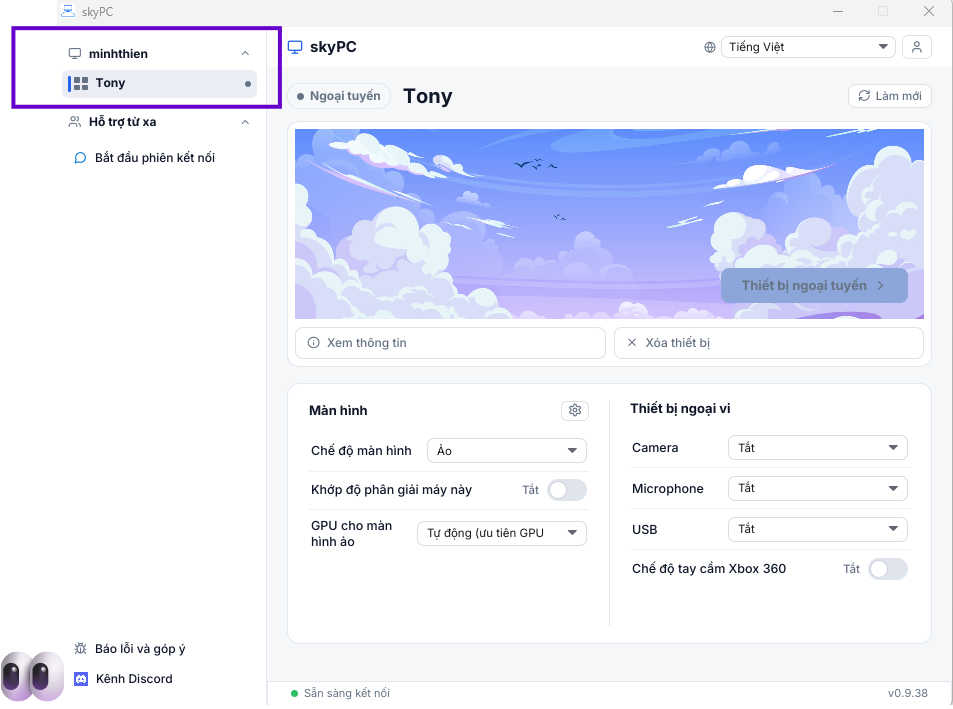Viewport: 953px width, 709px height.
Task: Click the monitor icon beside minhthien
Action: (75, 53)
